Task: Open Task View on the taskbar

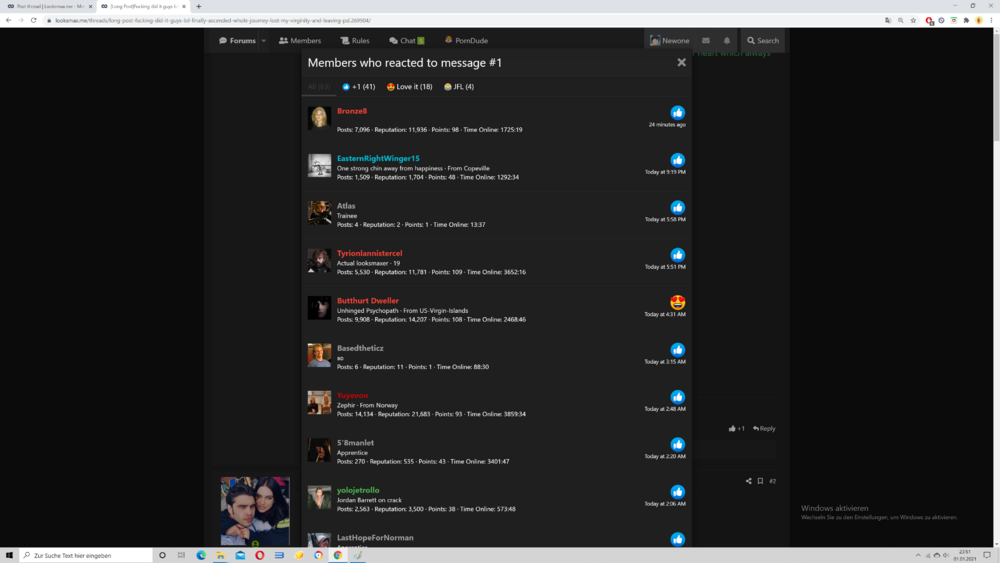Action: point(182,555)
